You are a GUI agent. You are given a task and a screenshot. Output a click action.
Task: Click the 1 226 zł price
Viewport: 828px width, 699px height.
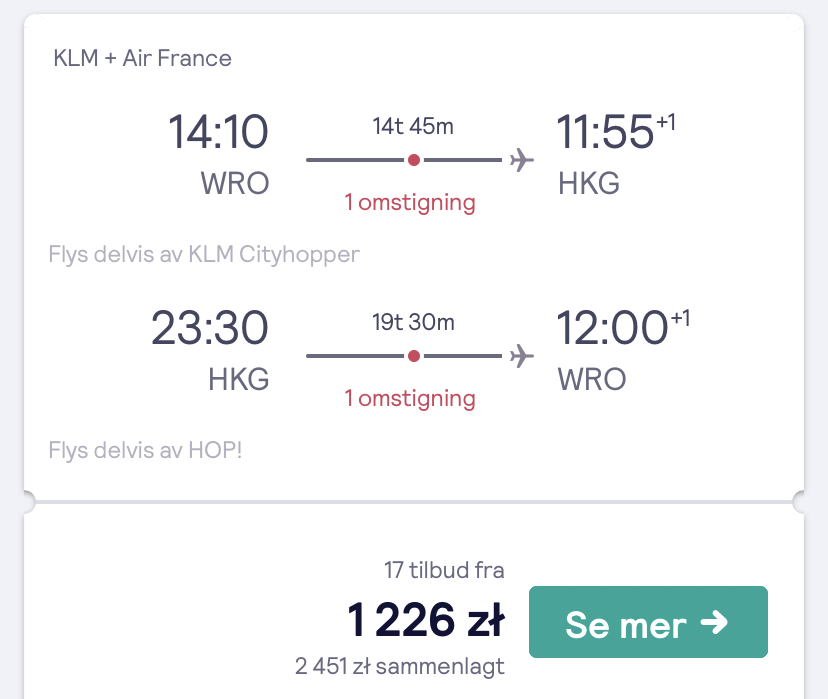426,619
